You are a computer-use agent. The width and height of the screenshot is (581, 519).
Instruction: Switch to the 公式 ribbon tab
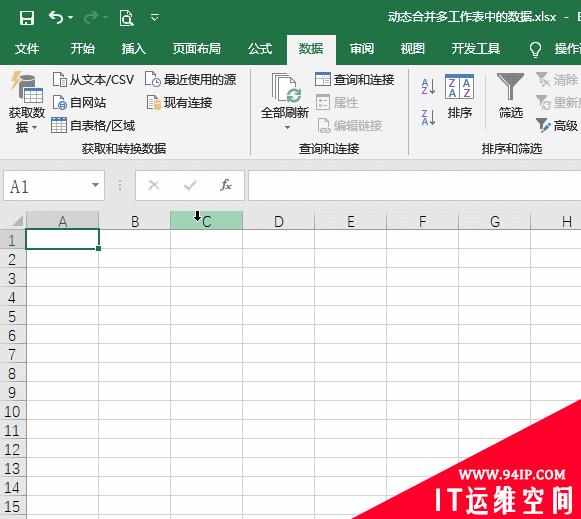(x=260, y=49)
